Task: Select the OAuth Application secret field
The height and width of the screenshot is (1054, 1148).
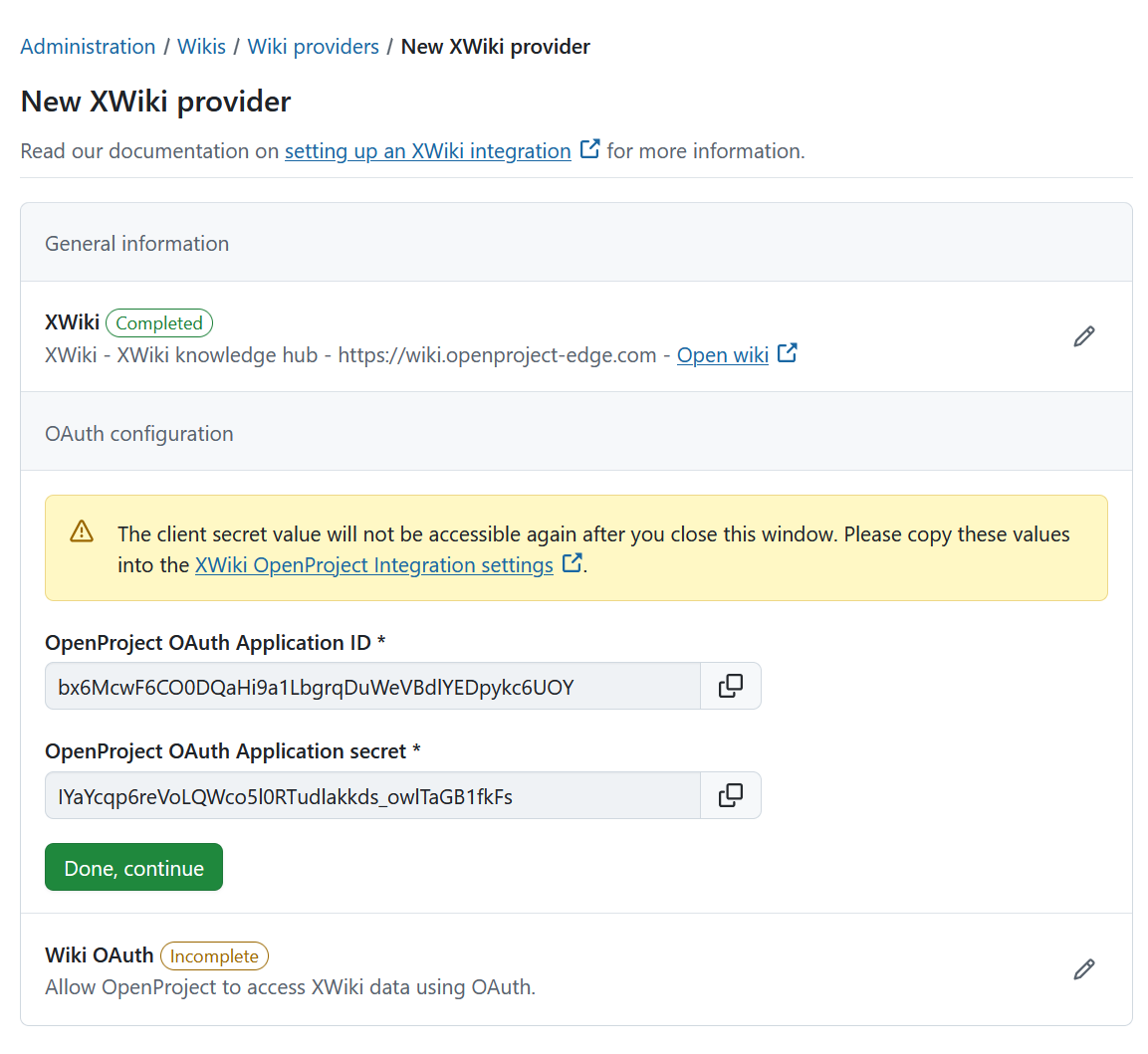Action: 372,795
